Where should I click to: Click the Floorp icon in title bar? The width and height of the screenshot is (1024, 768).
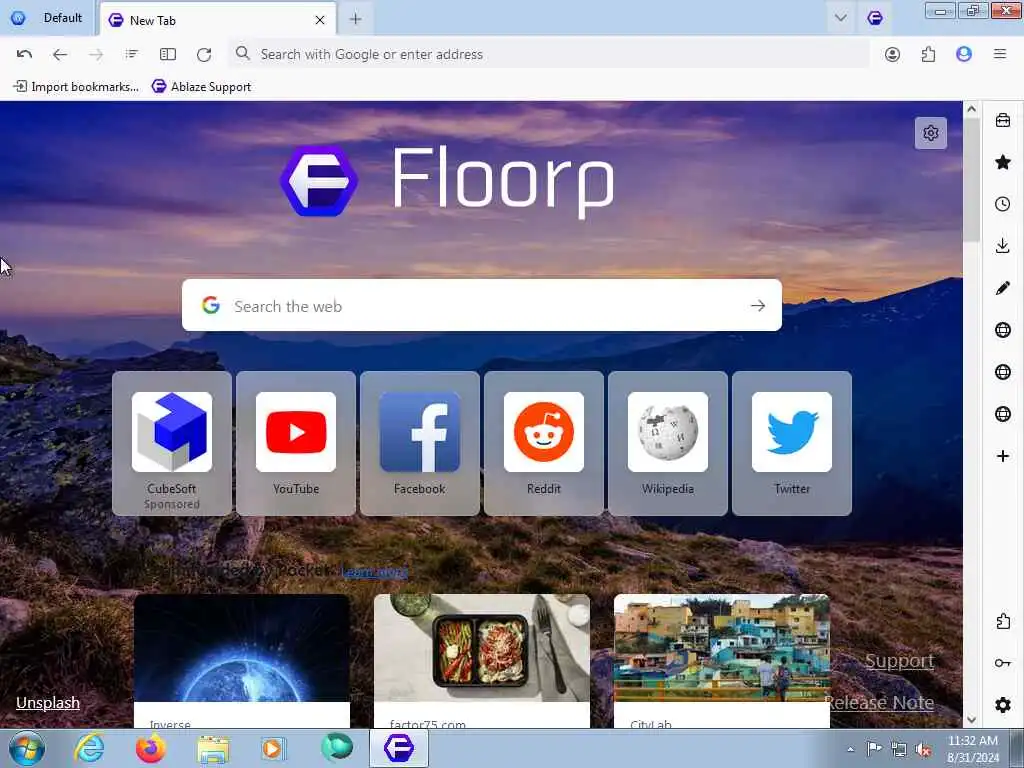[875, 18]
